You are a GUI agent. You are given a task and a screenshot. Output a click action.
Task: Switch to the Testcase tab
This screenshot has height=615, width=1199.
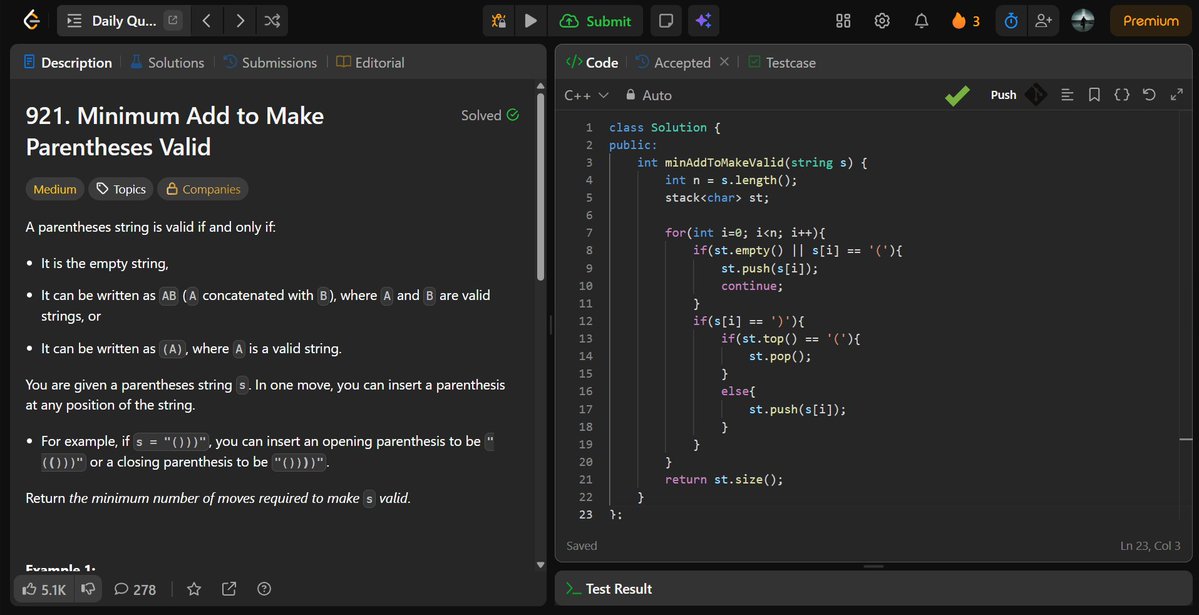(x=781, y=63)
